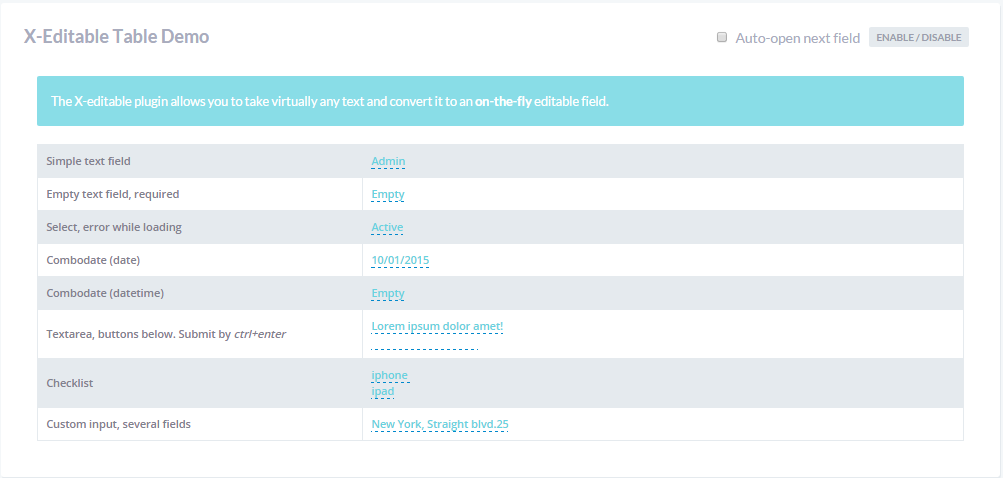This screenshot has width=1003, height=478.
Task: Click the X-Editable Table Demo heading
Action: [116, 37]
